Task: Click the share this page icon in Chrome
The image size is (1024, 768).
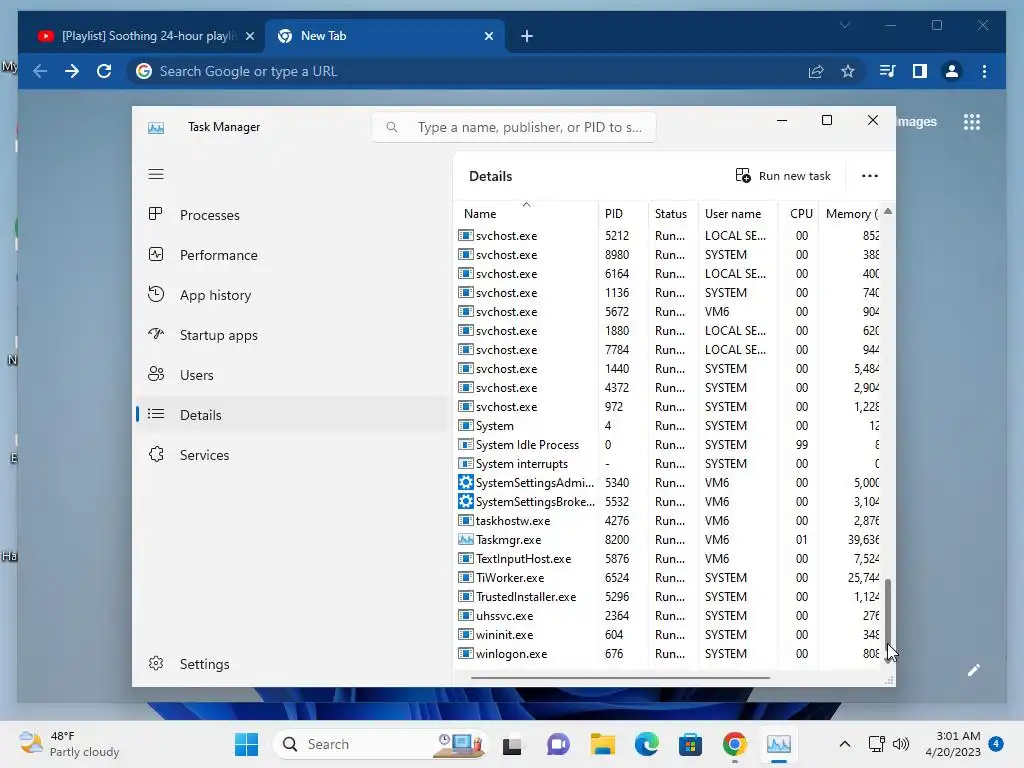Action: [x=816, y=72]
